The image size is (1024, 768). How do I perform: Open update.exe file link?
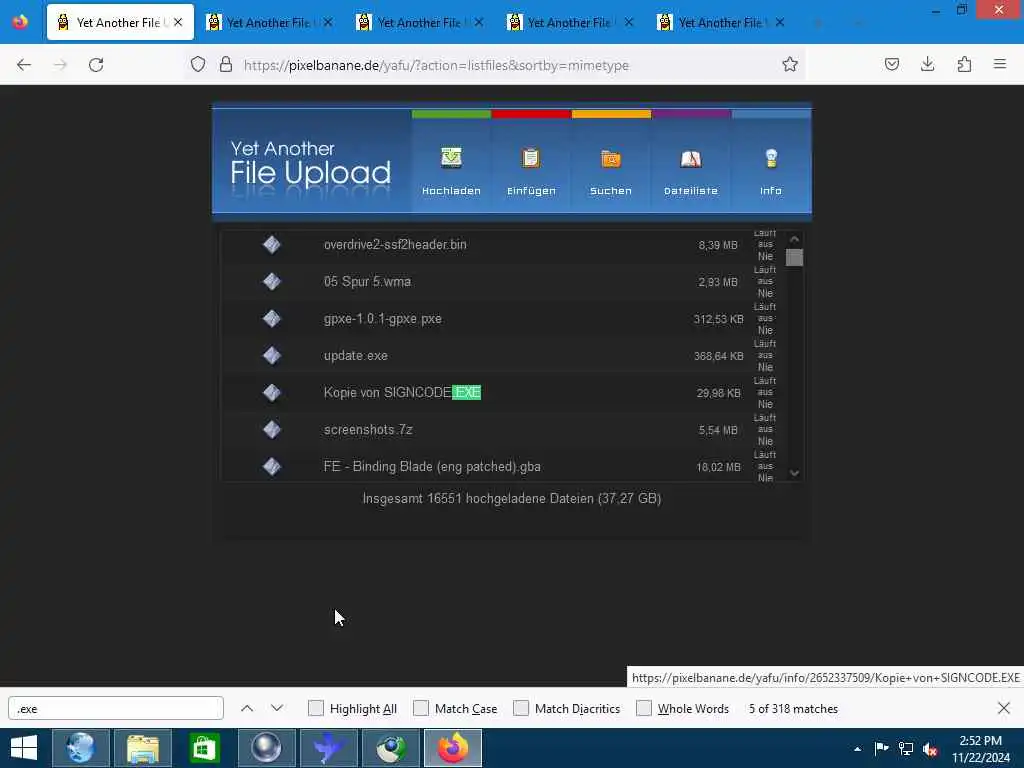click(x=355, y=356)
